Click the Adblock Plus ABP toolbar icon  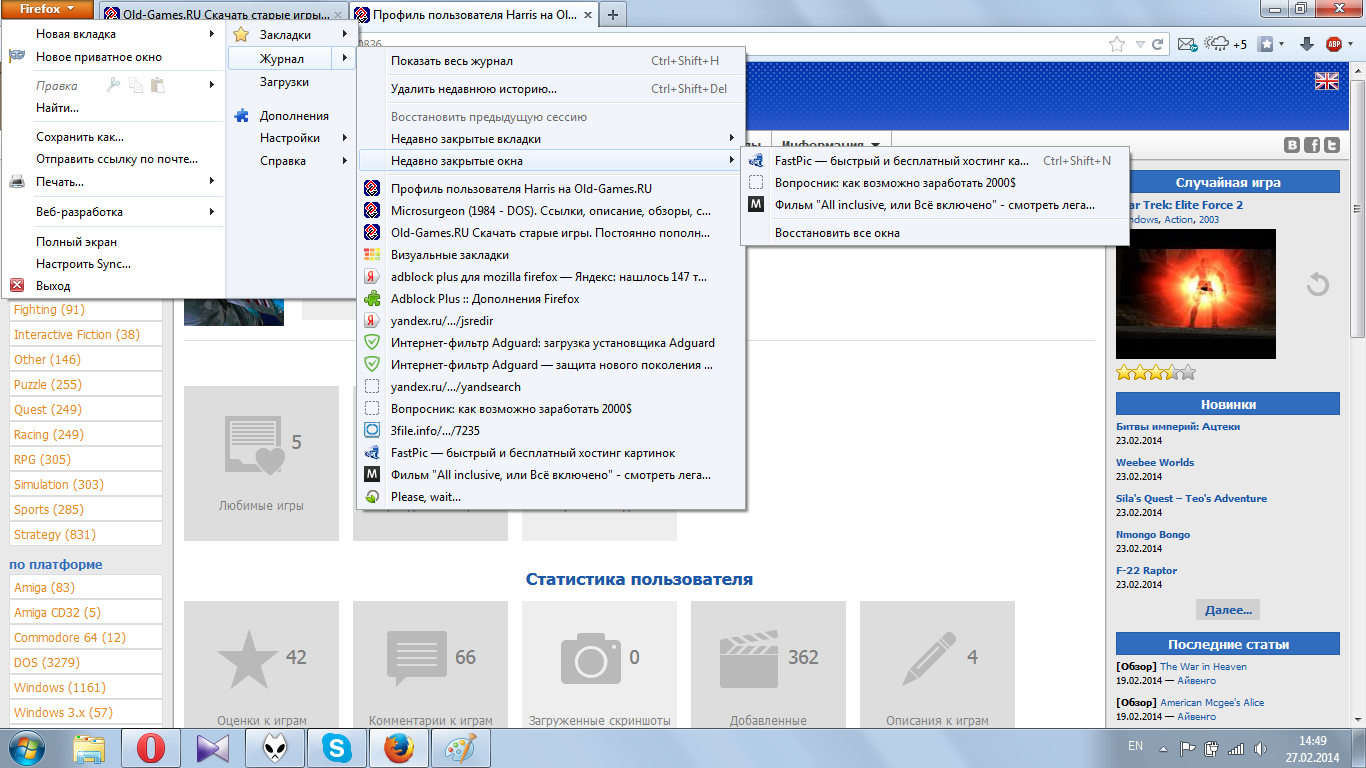pos(1334,44)
